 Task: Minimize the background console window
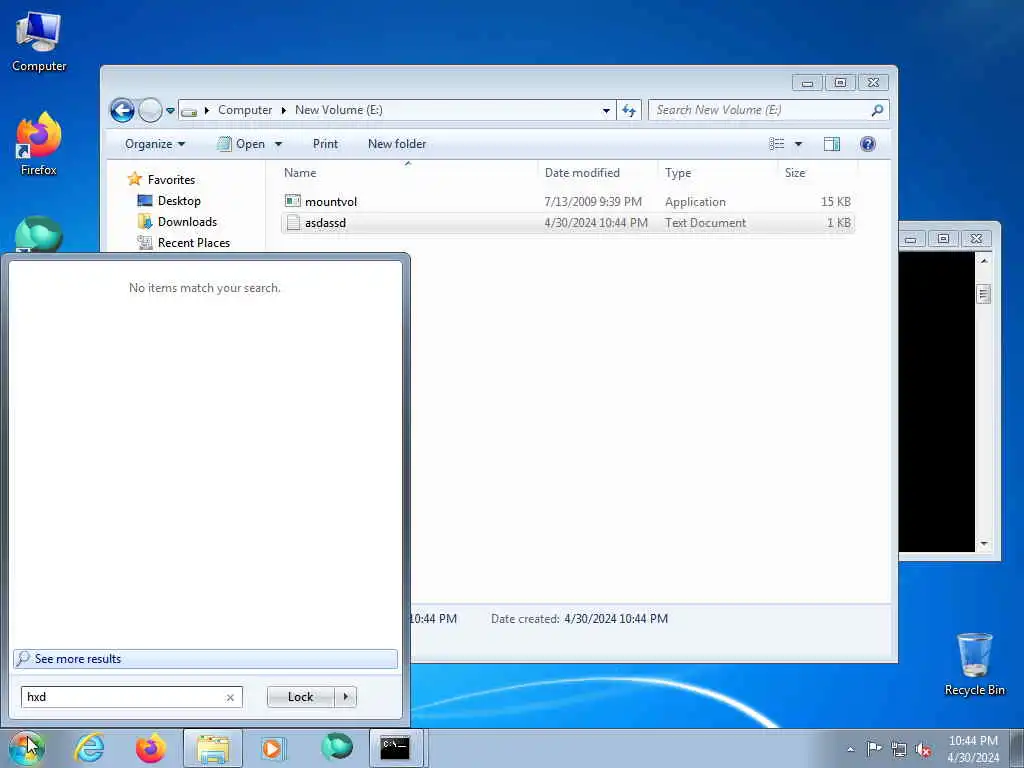coord(912,238)
